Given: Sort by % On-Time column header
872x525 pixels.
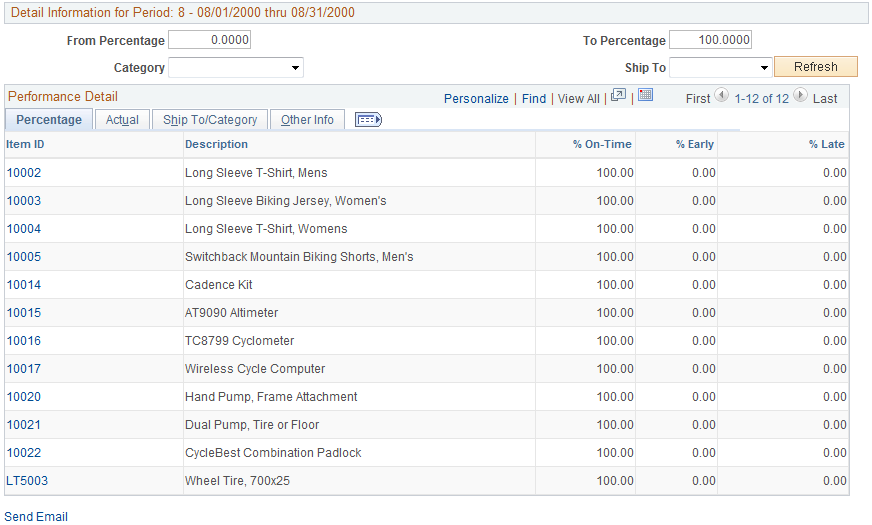Looking at the screenshot, I should pyautogui.click(x=602, y=145).
